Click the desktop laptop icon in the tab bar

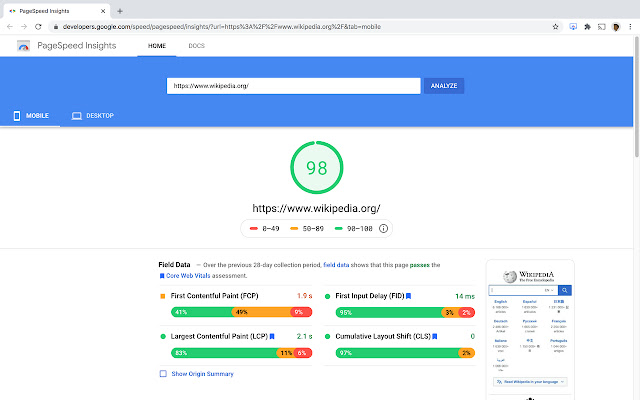coord(77,116)
